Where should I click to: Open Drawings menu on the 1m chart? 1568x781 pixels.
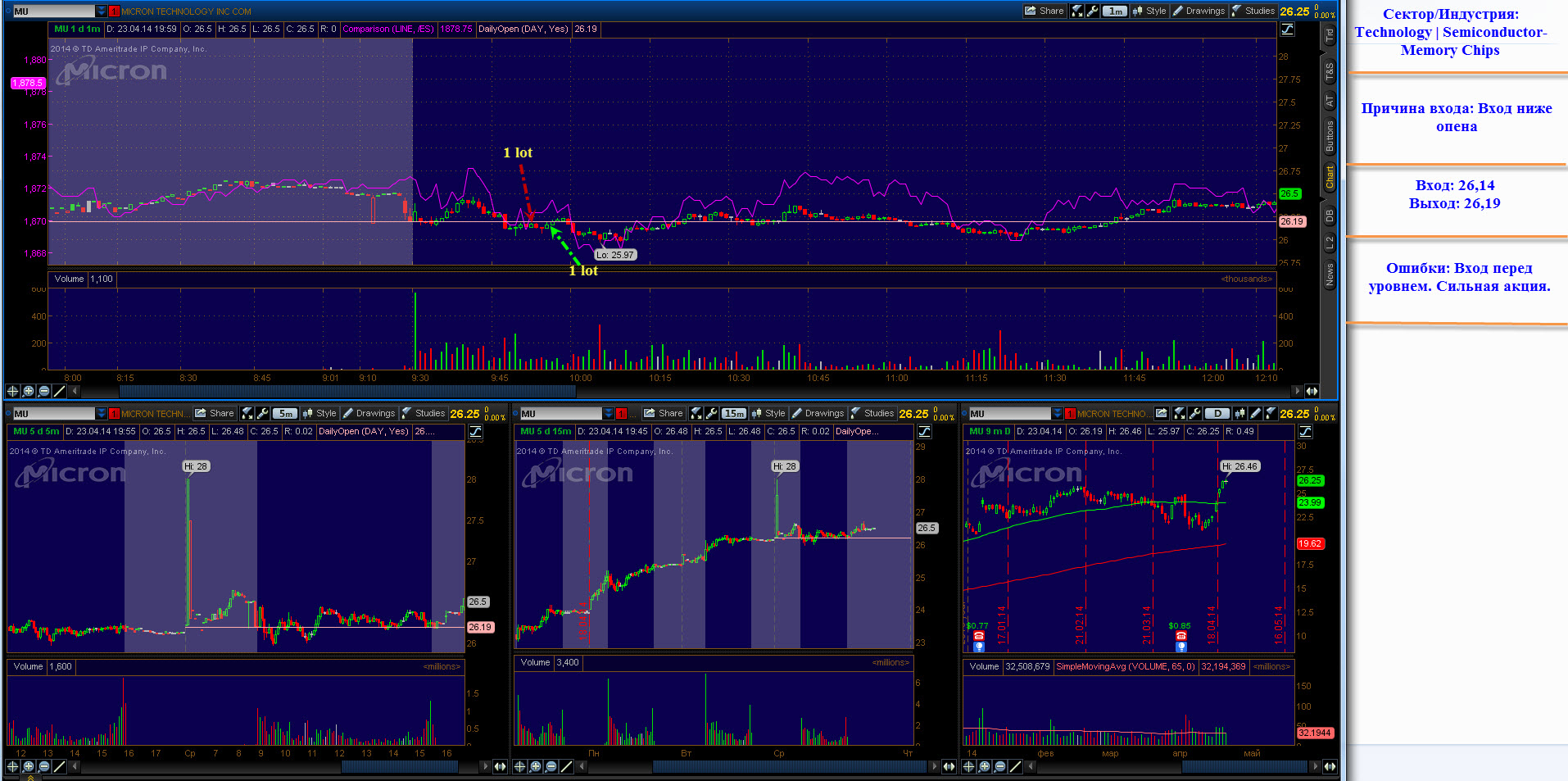(1199, 11)
